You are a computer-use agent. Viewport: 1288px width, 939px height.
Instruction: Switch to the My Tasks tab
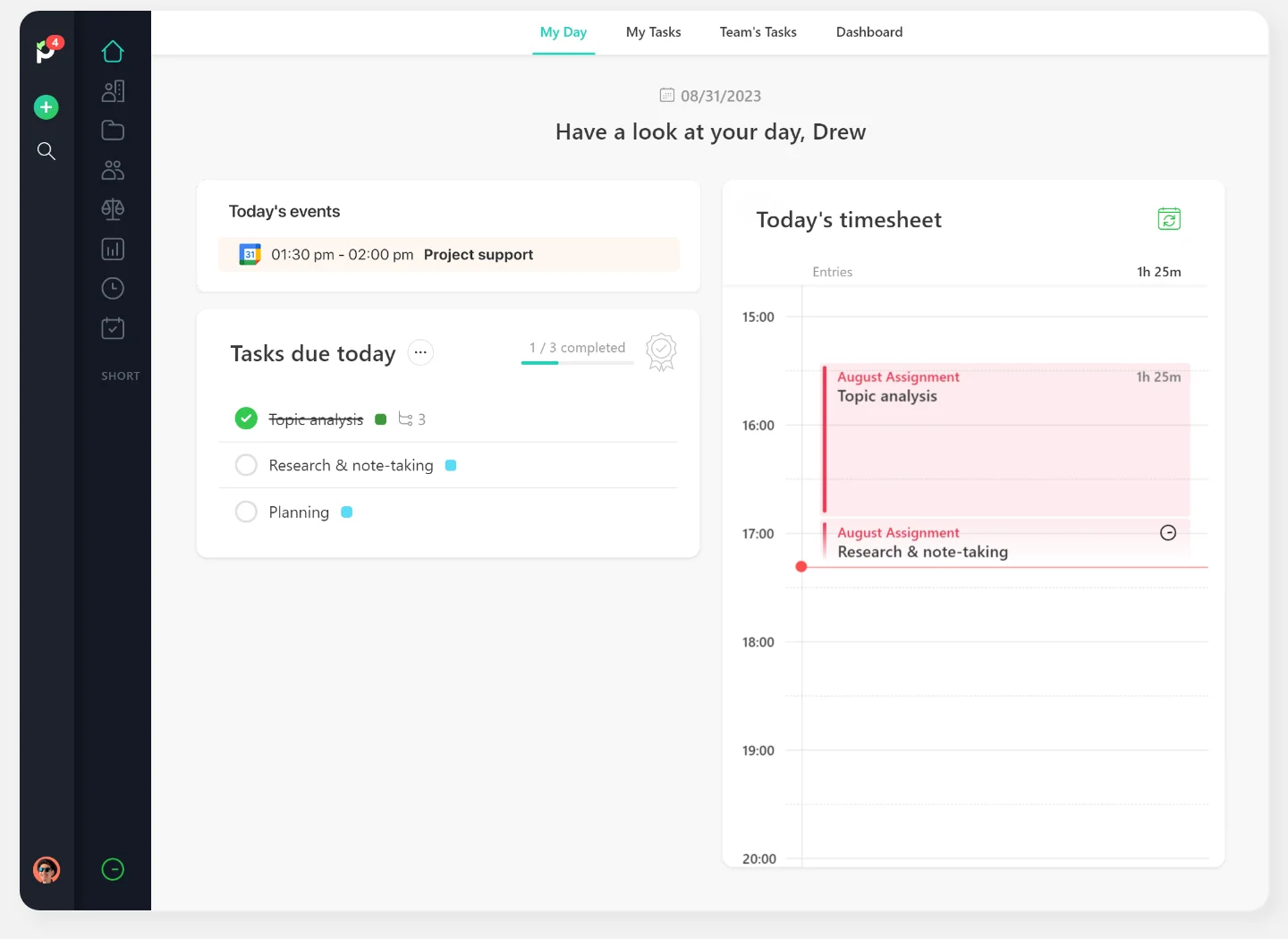[653, 32]
